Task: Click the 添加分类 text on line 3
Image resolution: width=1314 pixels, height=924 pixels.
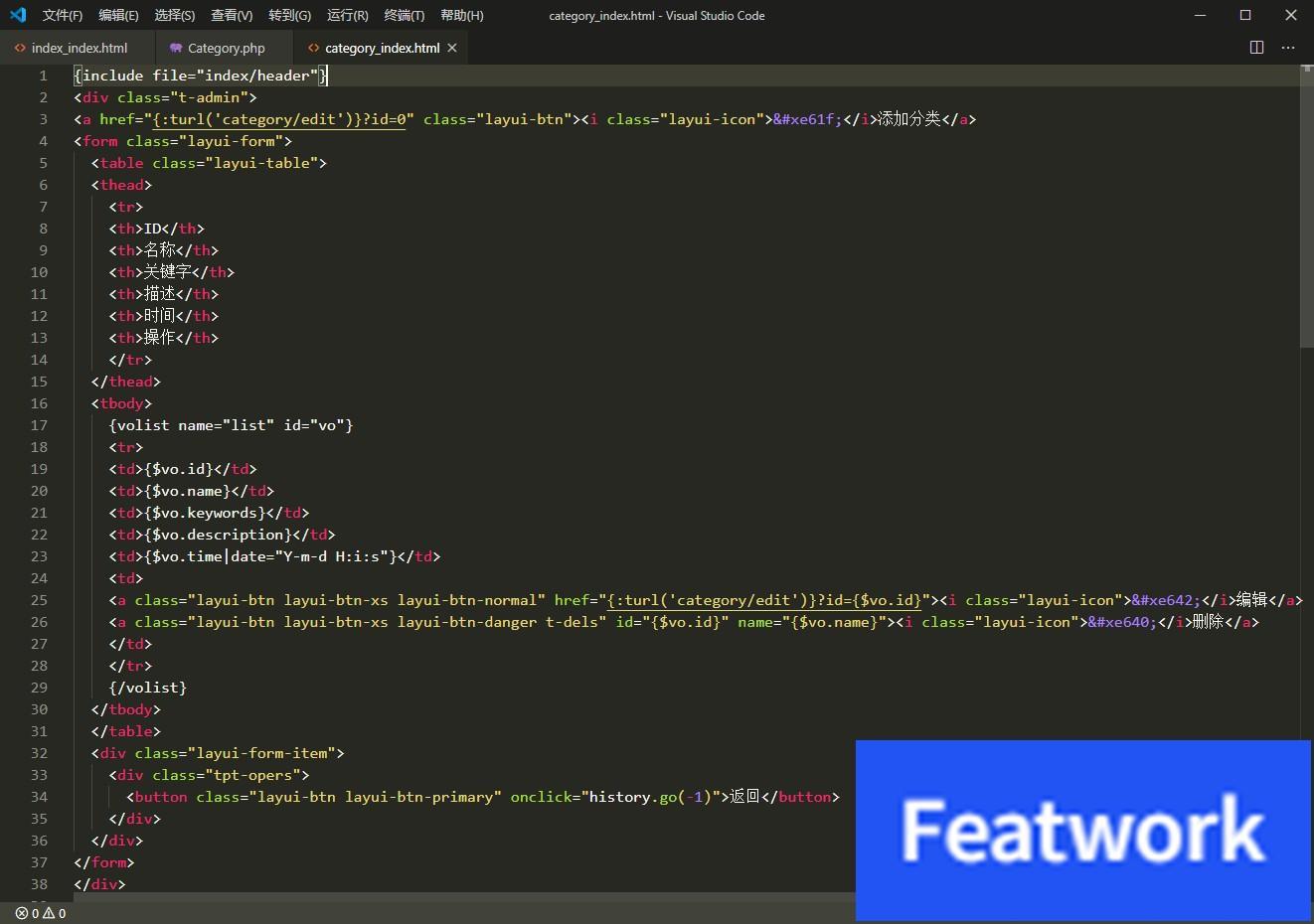Action: pos(908,119)
